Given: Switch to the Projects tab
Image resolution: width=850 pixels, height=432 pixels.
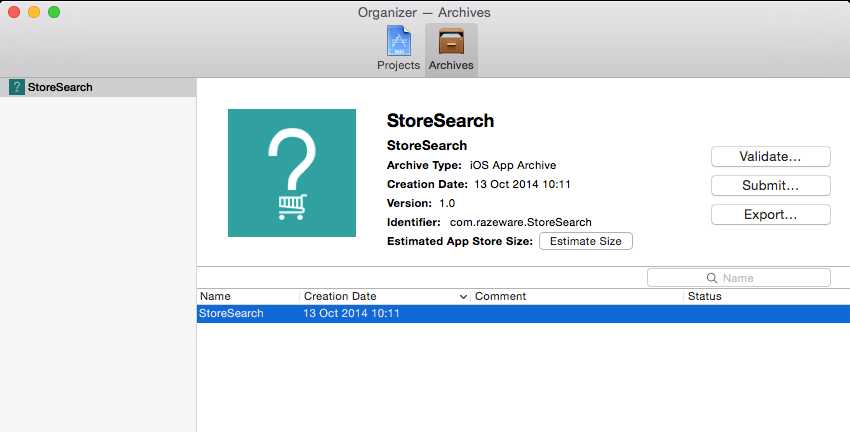Looking at the screenshot, I should [x=398, y=49].
